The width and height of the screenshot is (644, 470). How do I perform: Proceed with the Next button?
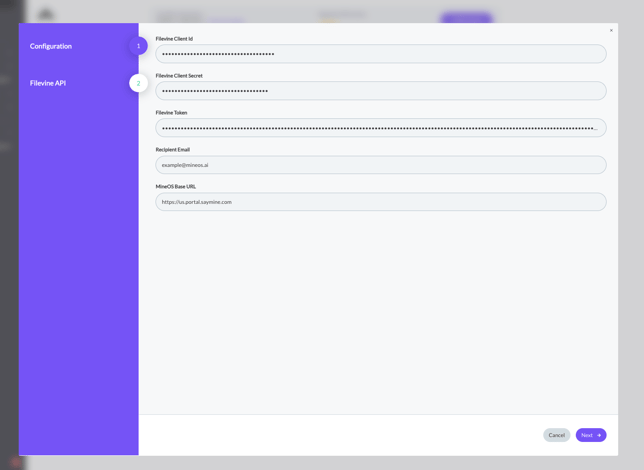[x=591, y=435]
